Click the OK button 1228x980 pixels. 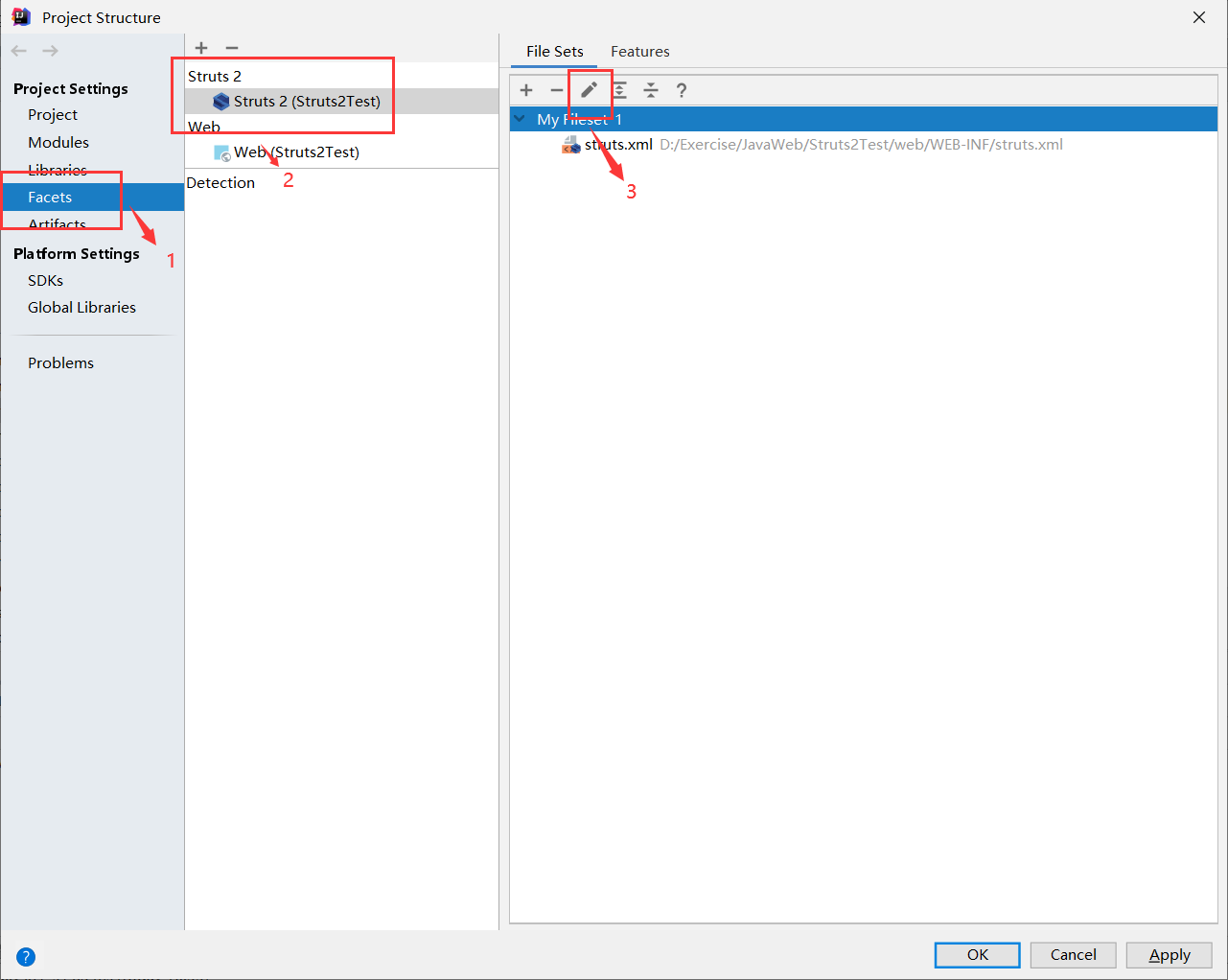pyautogui.click(x=978, y=955)
